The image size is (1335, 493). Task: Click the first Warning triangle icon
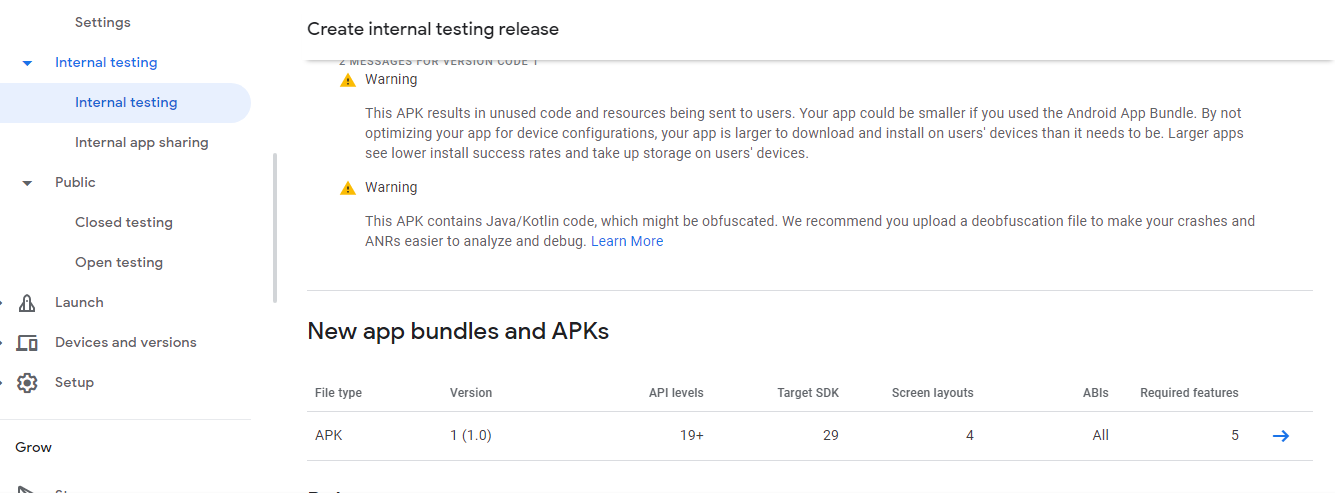tap(348, 80)
